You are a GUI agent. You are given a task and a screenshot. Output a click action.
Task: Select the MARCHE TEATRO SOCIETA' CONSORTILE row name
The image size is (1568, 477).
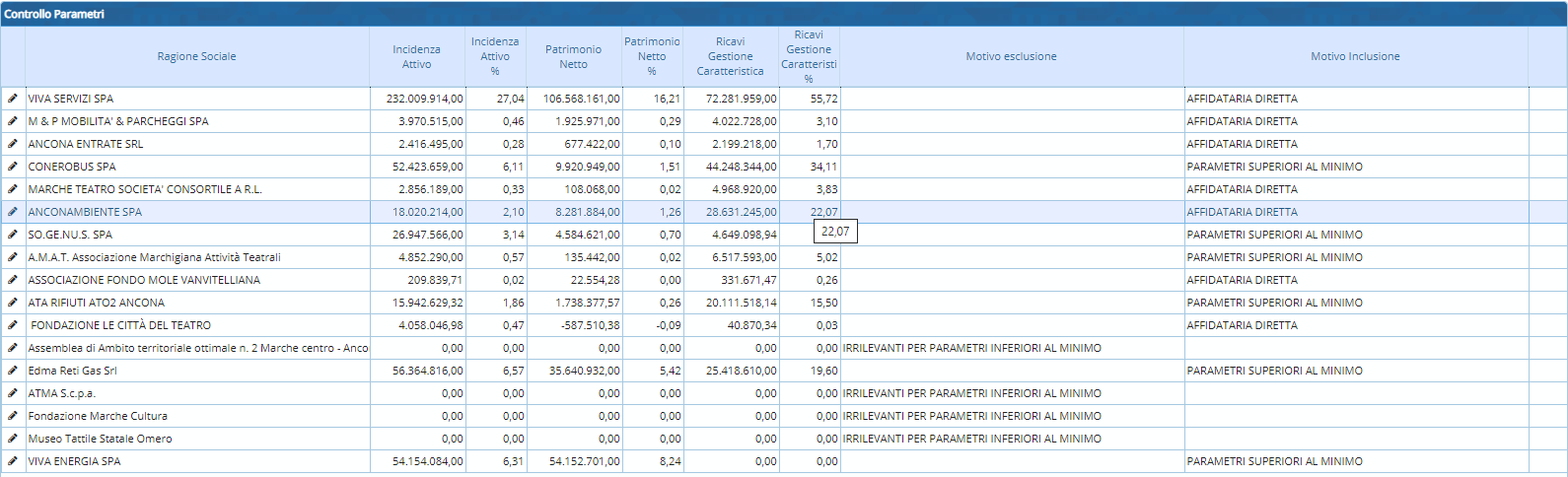[x=145, y=189]
